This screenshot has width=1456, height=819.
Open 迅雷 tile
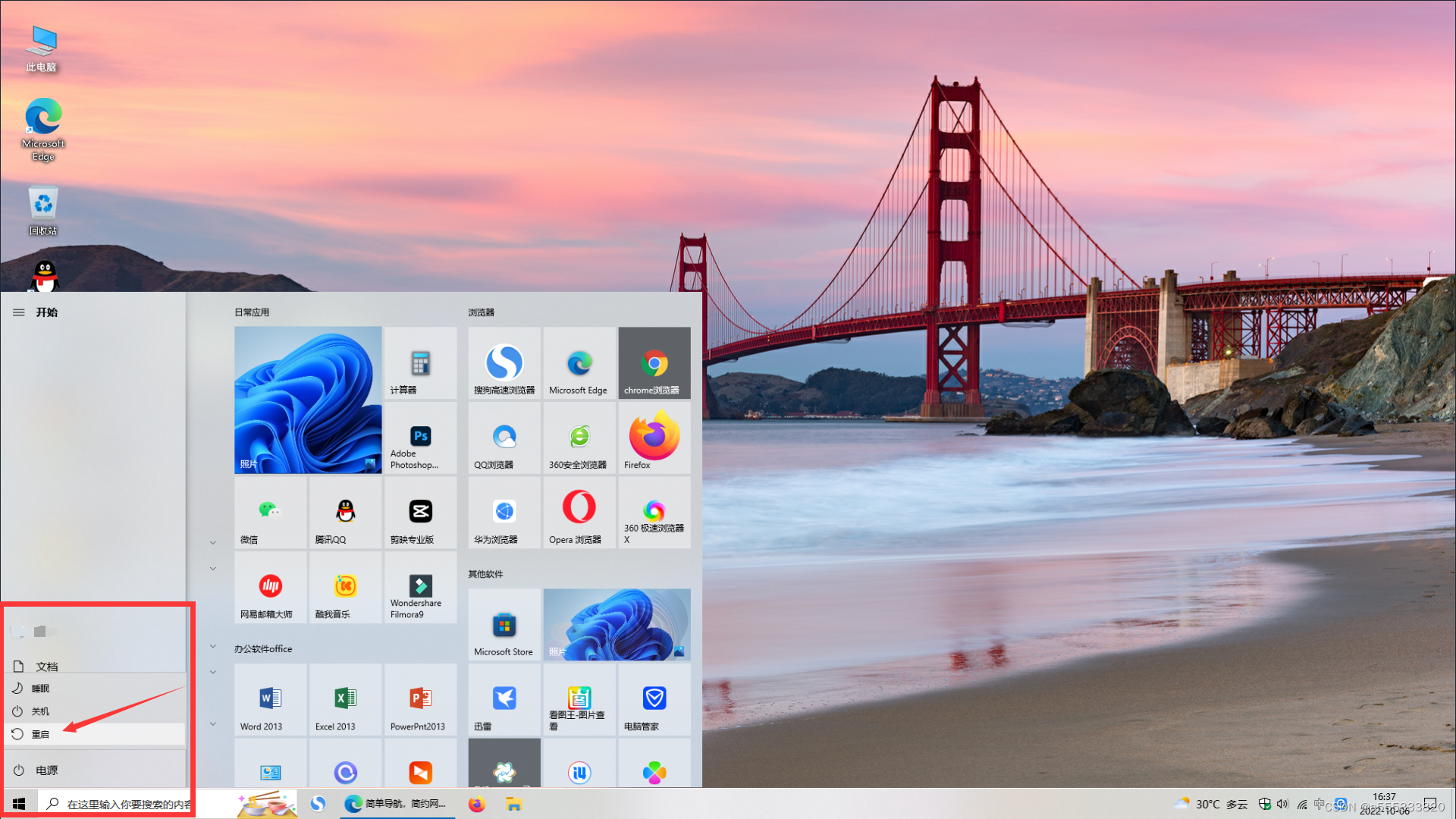coord(504,699)
